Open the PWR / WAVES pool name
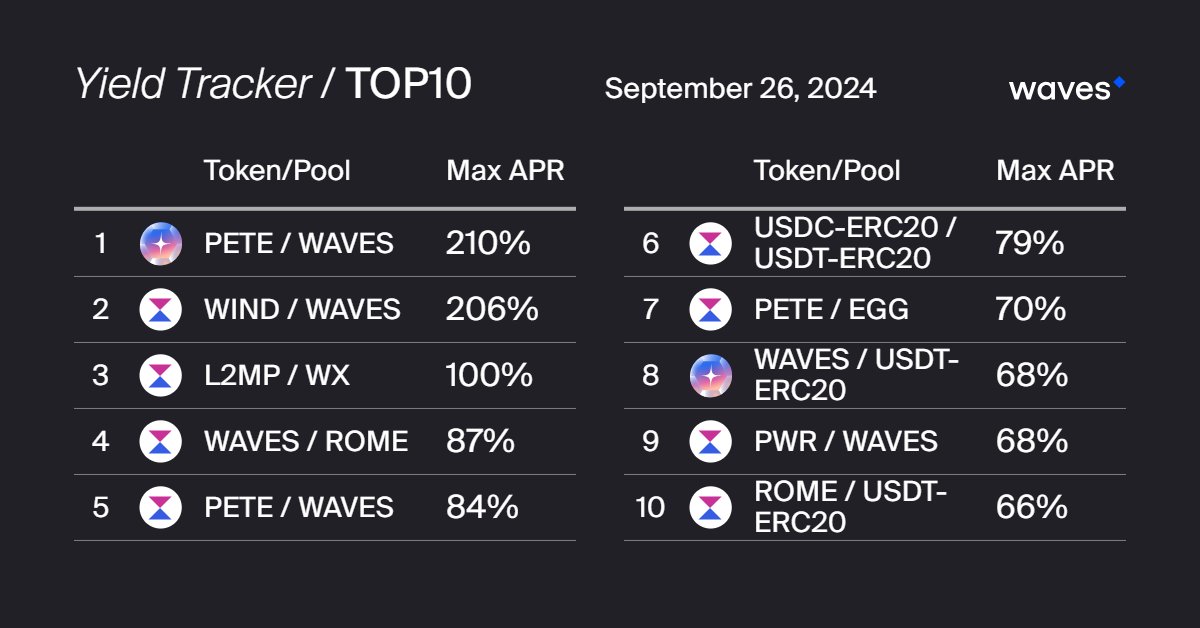 pos(845,442)
